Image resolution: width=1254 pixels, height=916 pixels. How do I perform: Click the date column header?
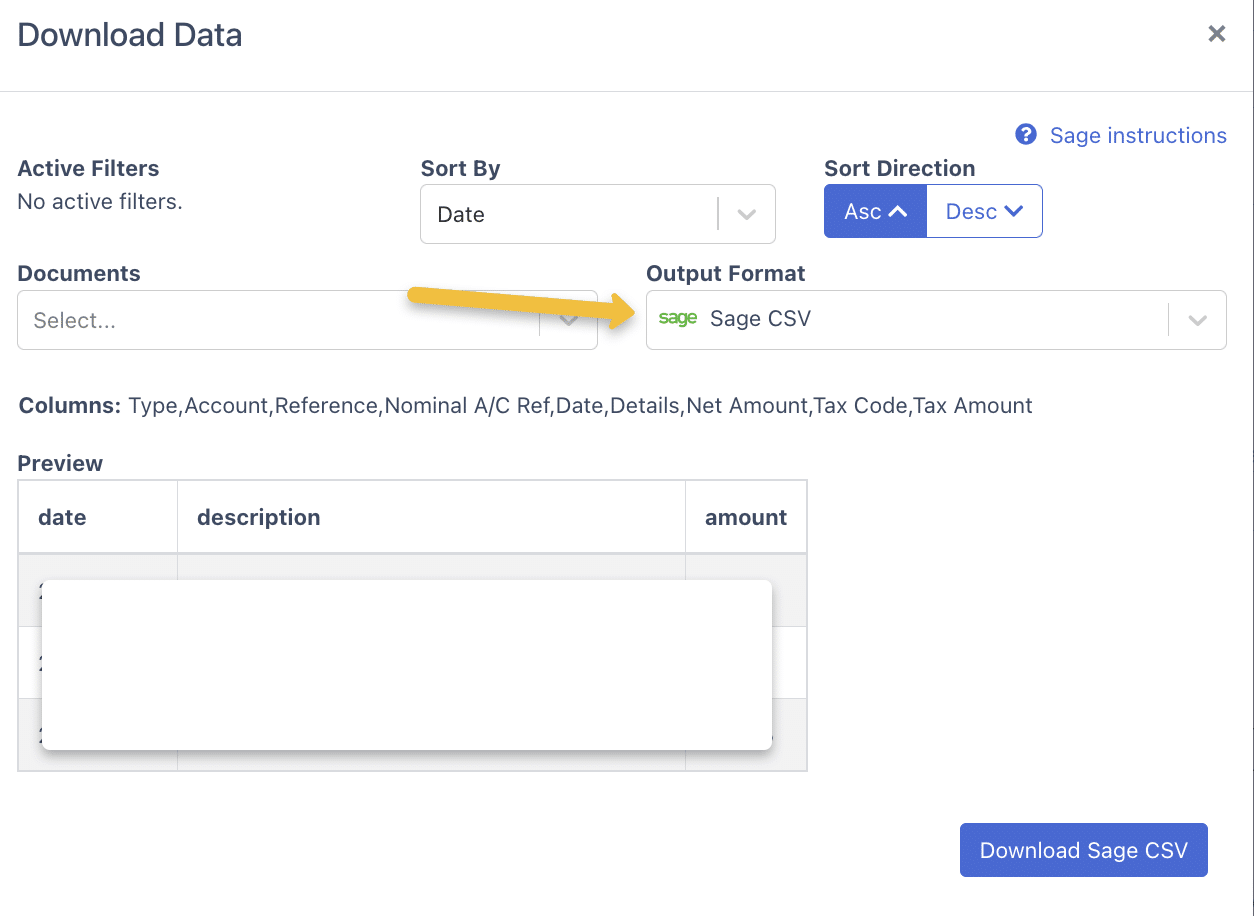pos(98,517)
